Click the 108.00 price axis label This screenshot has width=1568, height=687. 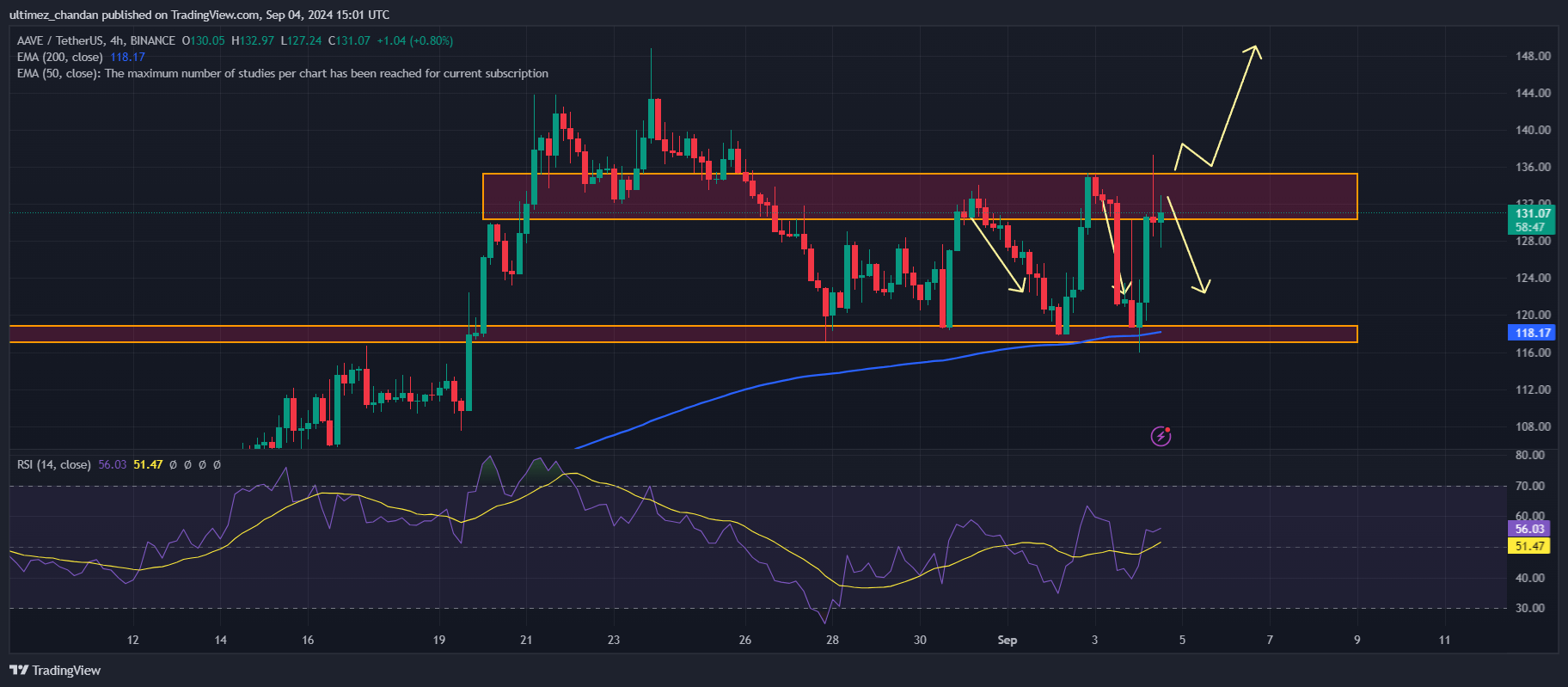(x=1533, y=426)
